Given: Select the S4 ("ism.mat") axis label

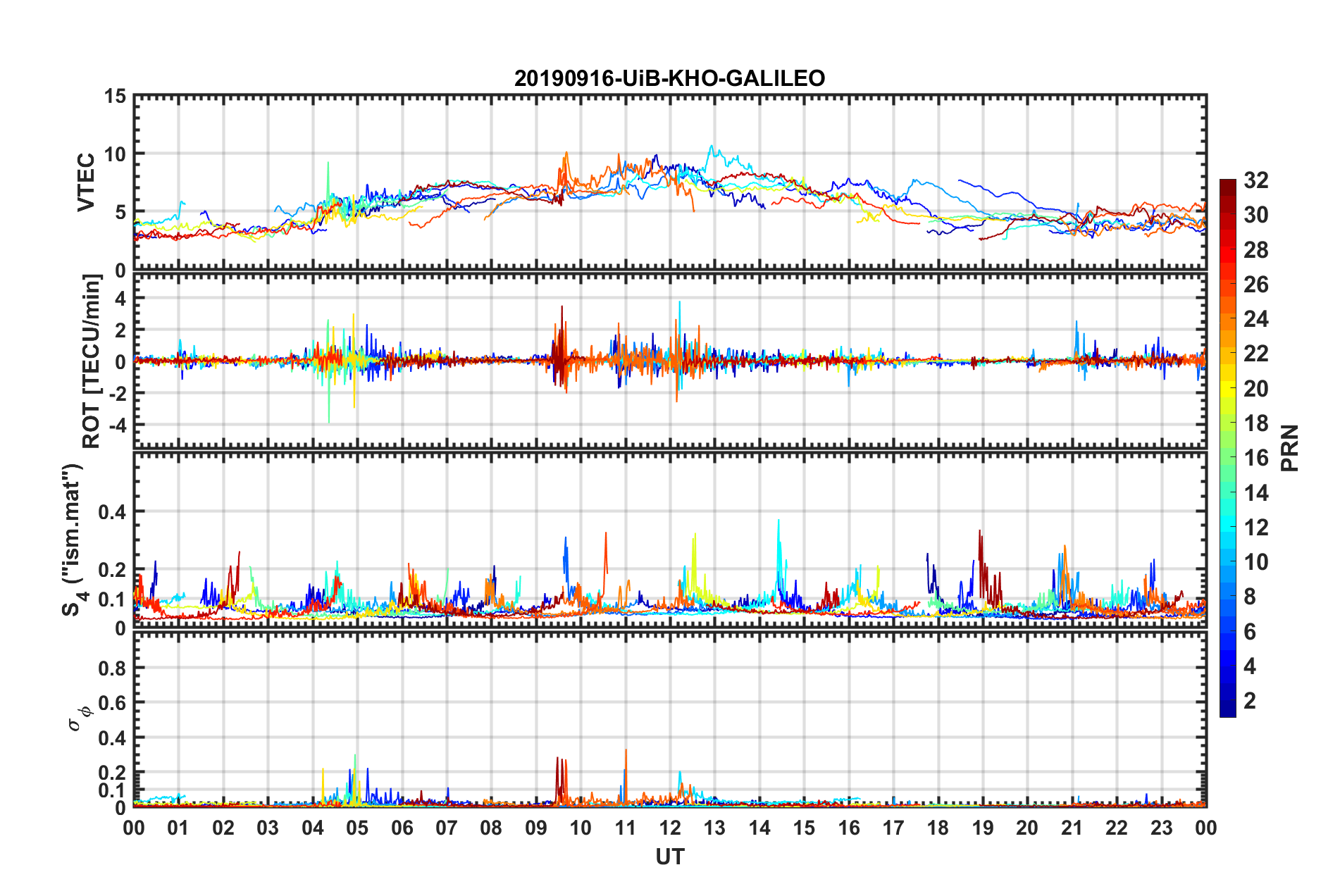Looking at the screenshot, I should click(74, 540).
